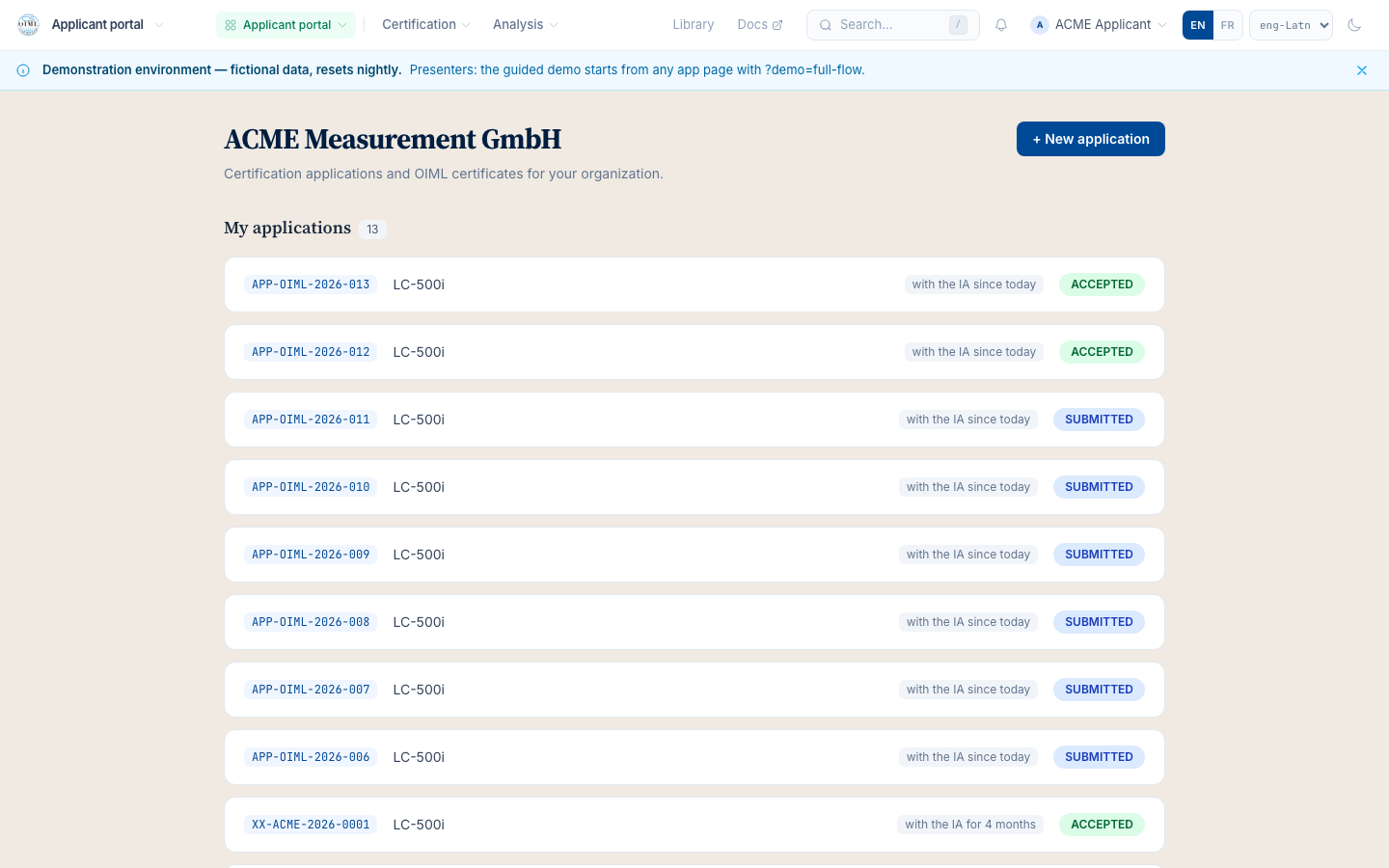Open application APP-OIML-2026-010
Image resolution: width=1389 pixels, height=868 pixels.
[694, 487]
